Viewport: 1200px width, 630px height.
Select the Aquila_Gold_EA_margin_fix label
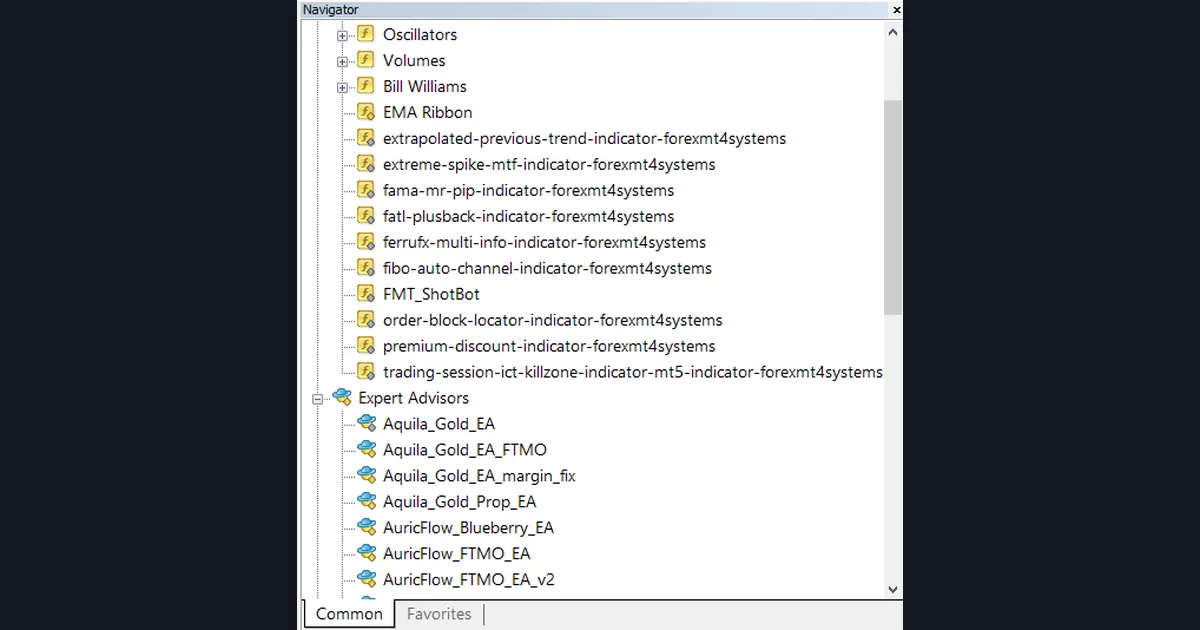479,476
